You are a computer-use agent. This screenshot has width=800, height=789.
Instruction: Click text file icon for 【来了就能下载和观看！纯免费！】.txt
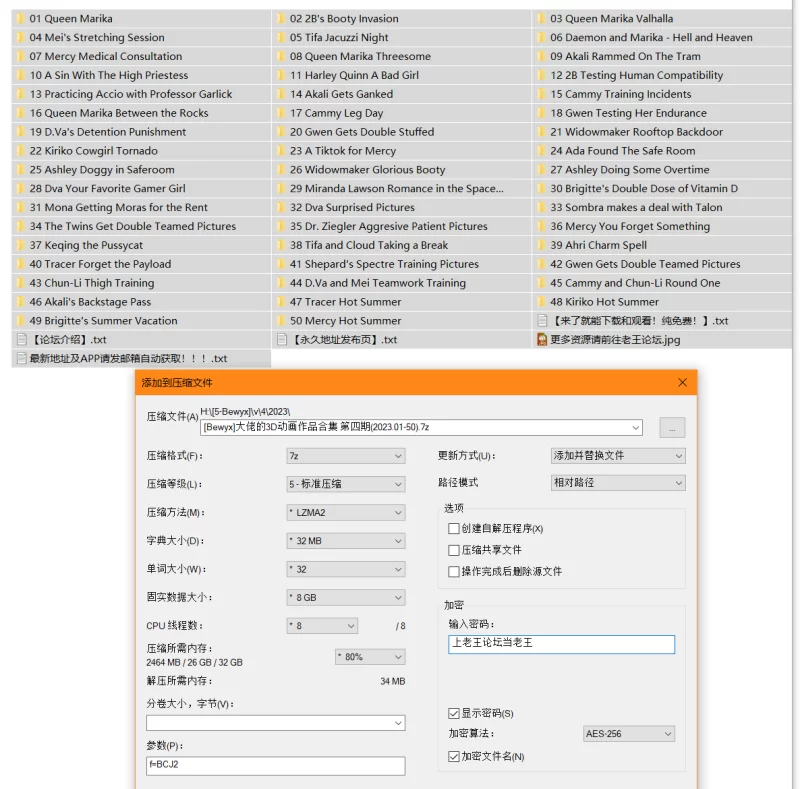(x=542, y=321)
